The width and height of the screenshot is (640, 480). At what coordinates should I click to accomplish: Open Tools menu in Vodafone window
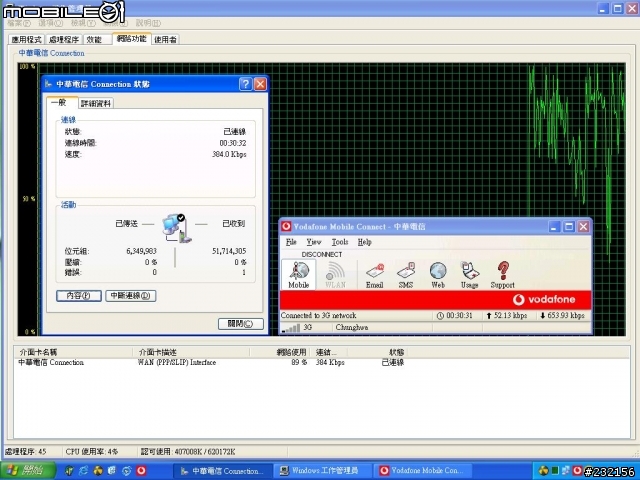340,242
